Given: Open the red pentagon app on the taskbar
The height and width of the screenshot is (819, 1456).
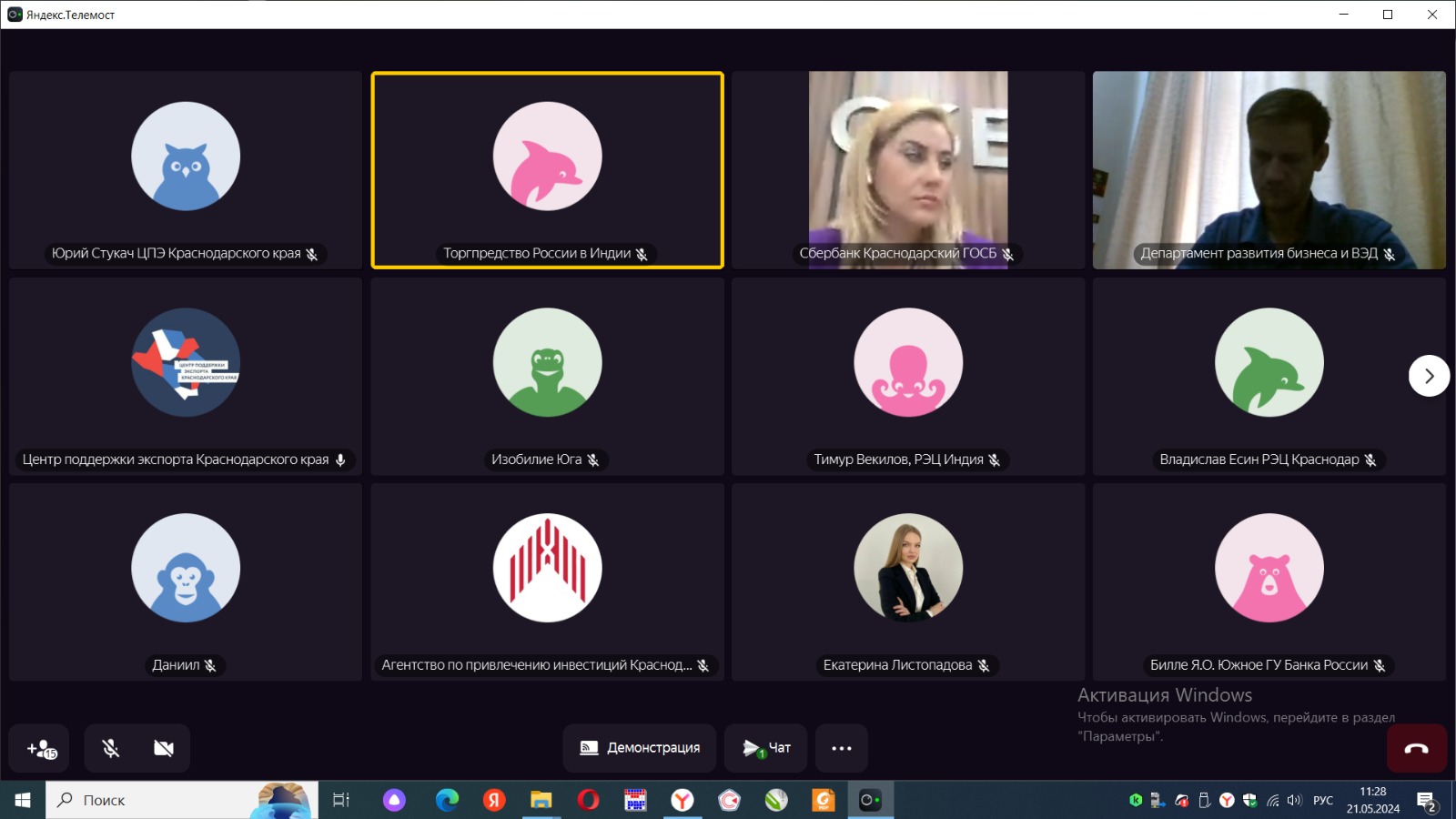Looking at the screenshot, I should point(730,800).
